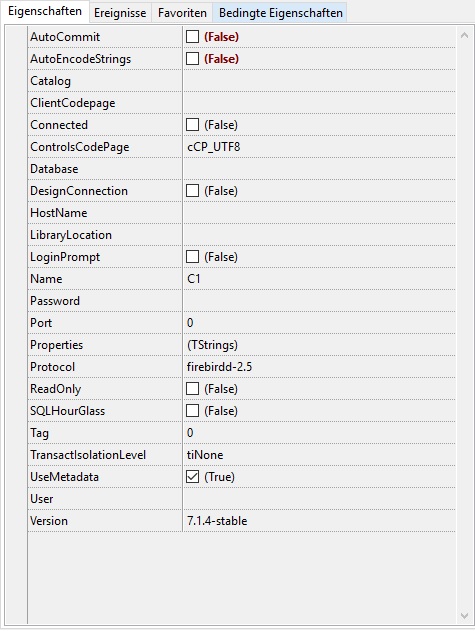Enable the LoginPrompt checkbox
This screenshot has height=631, width=475.
tap(192, 257)
